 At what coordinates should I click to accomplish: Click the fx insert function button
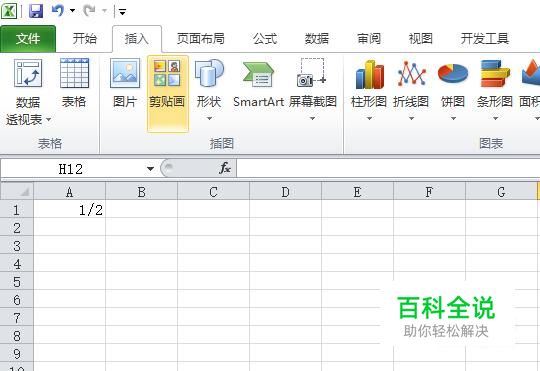225,168
